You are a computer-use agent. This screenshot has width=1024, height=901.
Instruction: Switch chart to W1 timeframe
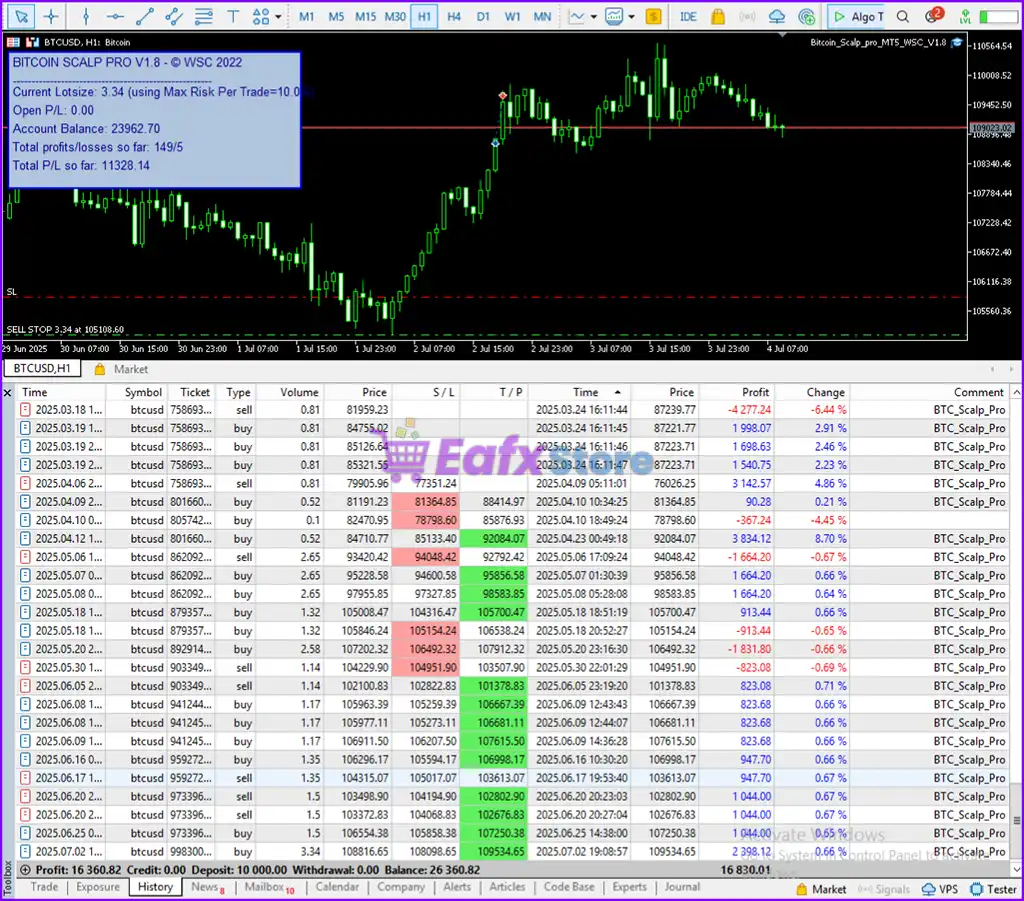(x=512, y=16)
